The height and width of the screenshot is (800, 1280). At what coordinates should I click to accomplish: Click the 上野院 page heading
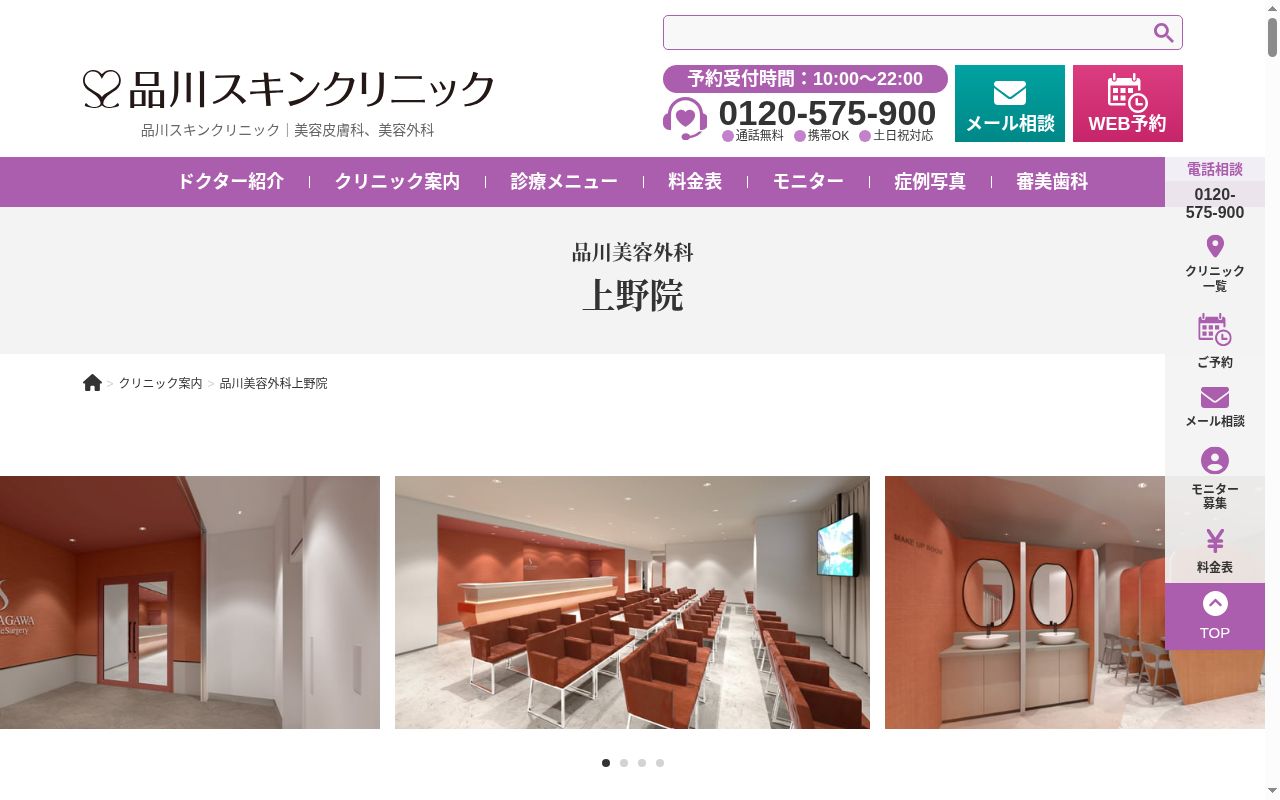click(633, 296)
